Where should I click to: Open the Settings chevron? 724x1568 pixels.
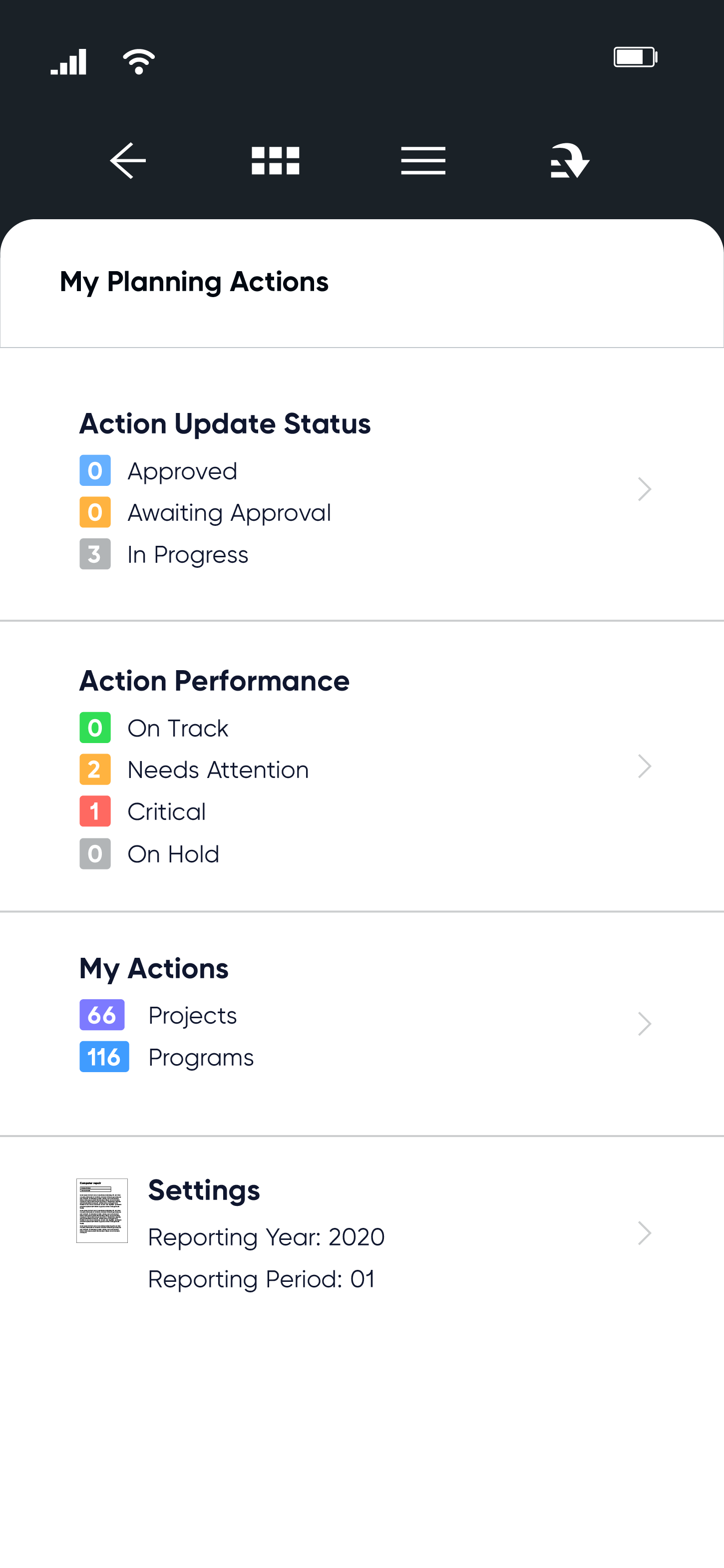pyautogui.click(x=644, y=1233)
